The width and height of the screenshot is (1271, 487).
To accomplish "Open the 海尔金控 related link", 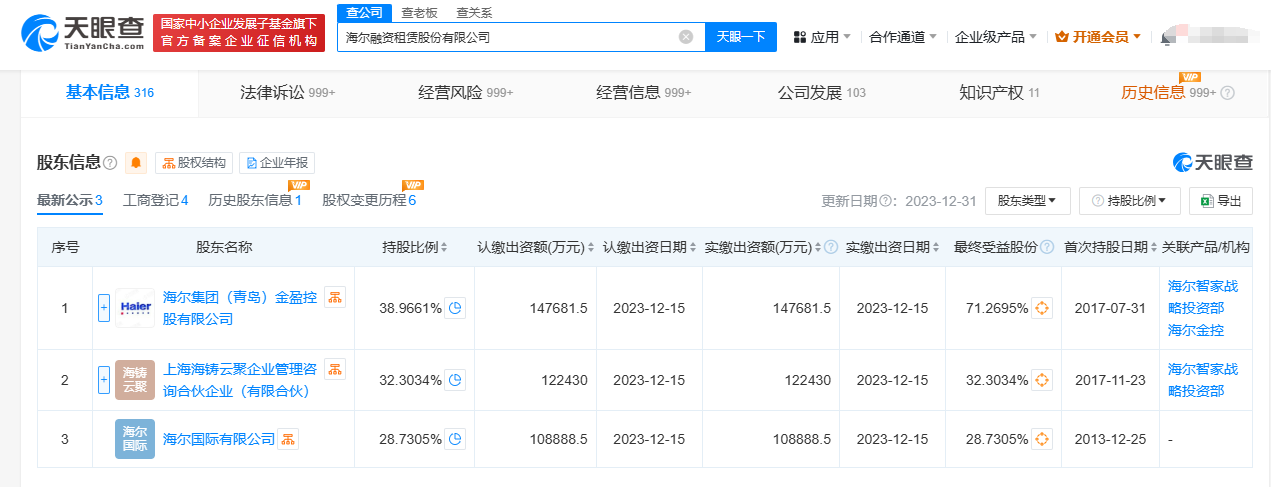I will (1196, 330).
